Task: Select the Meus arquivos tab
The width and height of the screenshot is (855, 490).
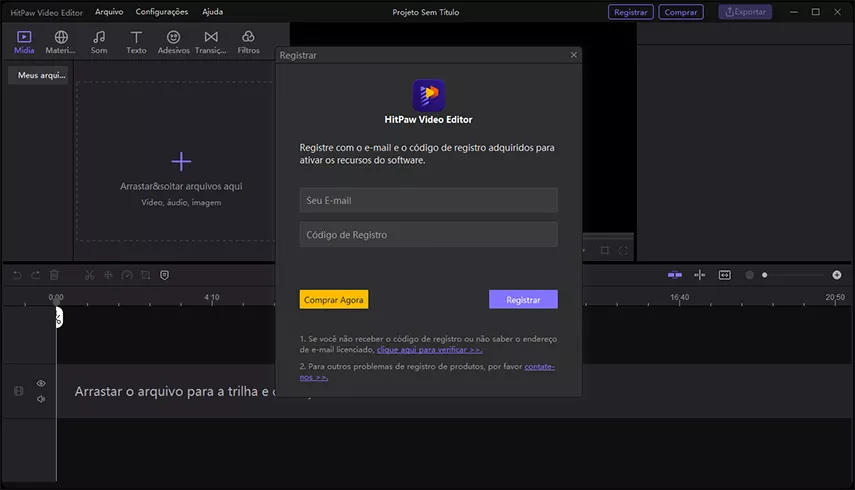Action: coord(39,75)
